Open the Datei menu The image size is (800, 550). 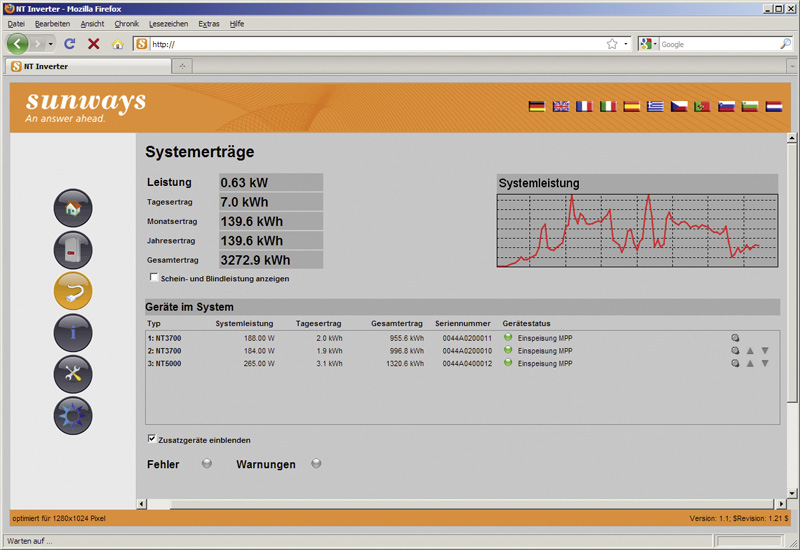(x=16, y=23)
